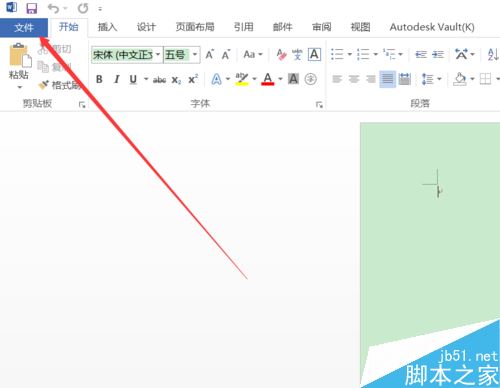
Task: Switch to the 引用 tab
Action: [244, 27]
